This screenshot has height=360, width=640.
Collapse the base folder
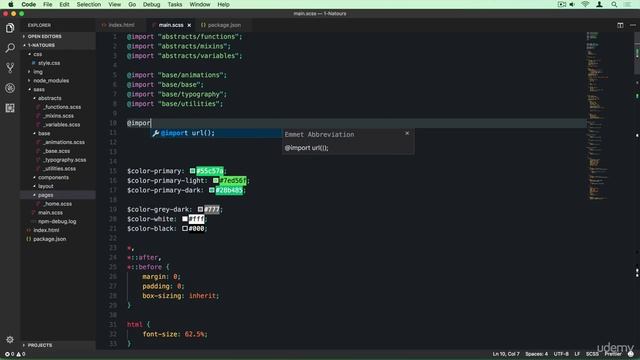click(44, 133)
